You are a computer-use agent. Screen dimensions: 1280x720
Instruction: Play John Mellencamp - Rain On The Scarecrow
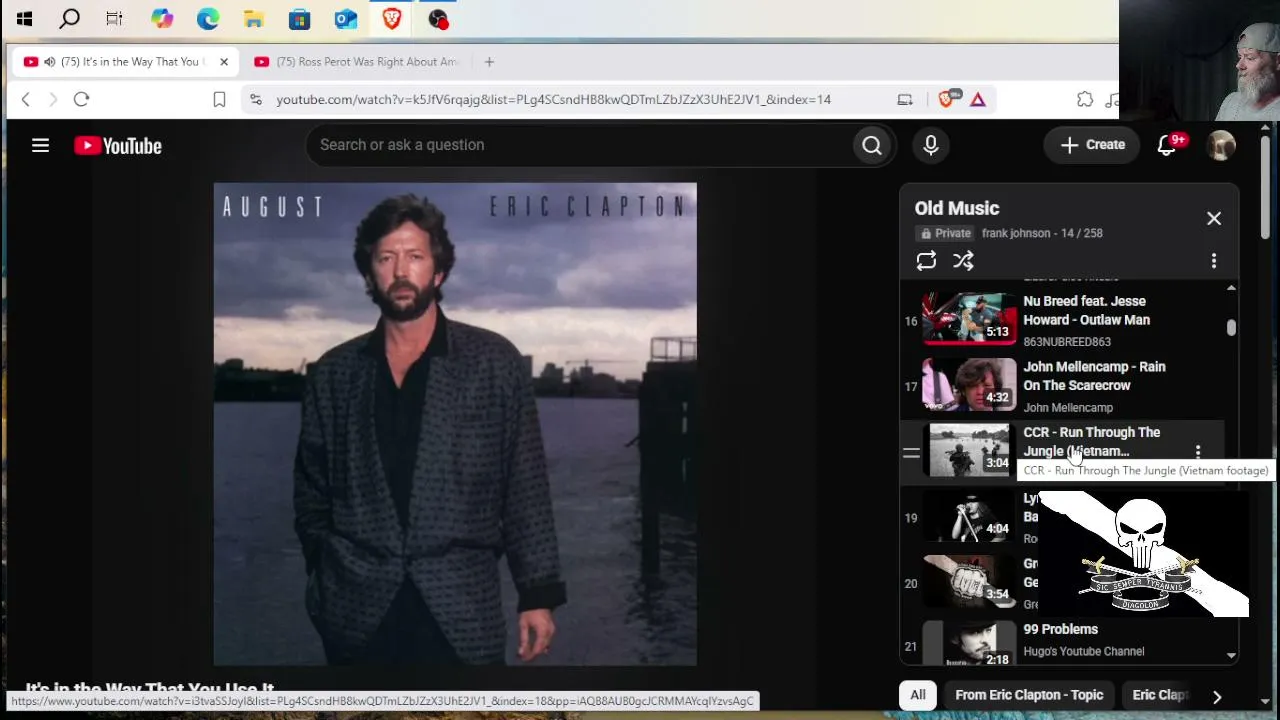click(x=1094, y=376)
